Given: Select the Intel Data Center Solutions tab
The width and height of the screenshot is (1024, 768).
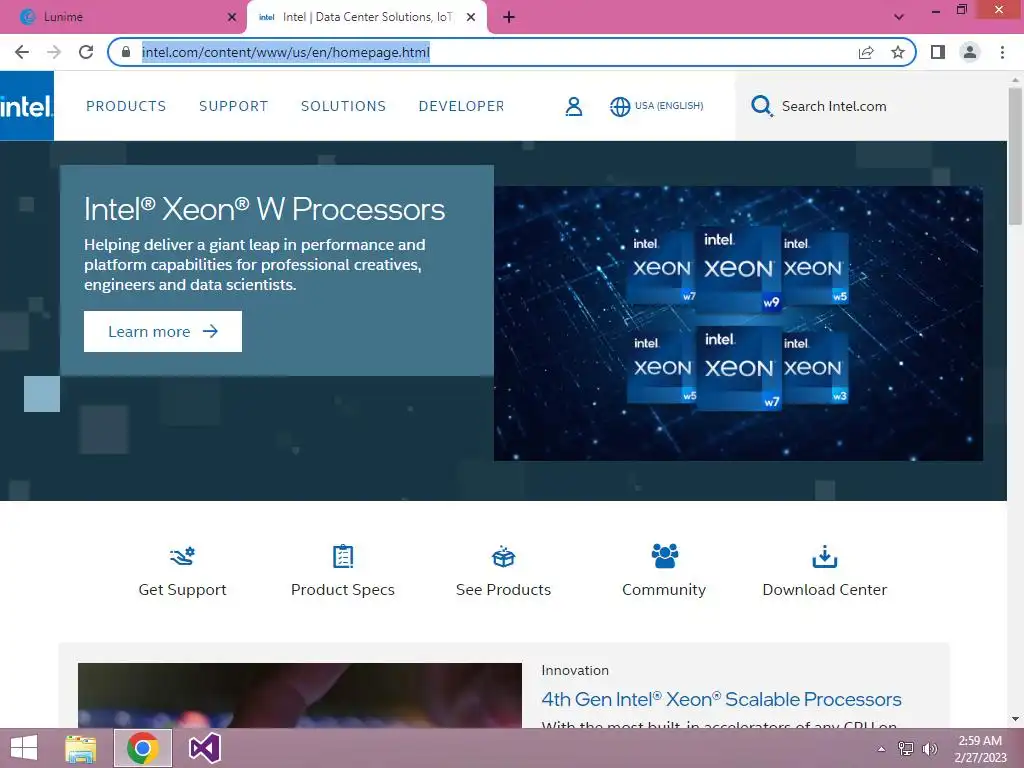Looking at the screenshot, I should point(366,17).
